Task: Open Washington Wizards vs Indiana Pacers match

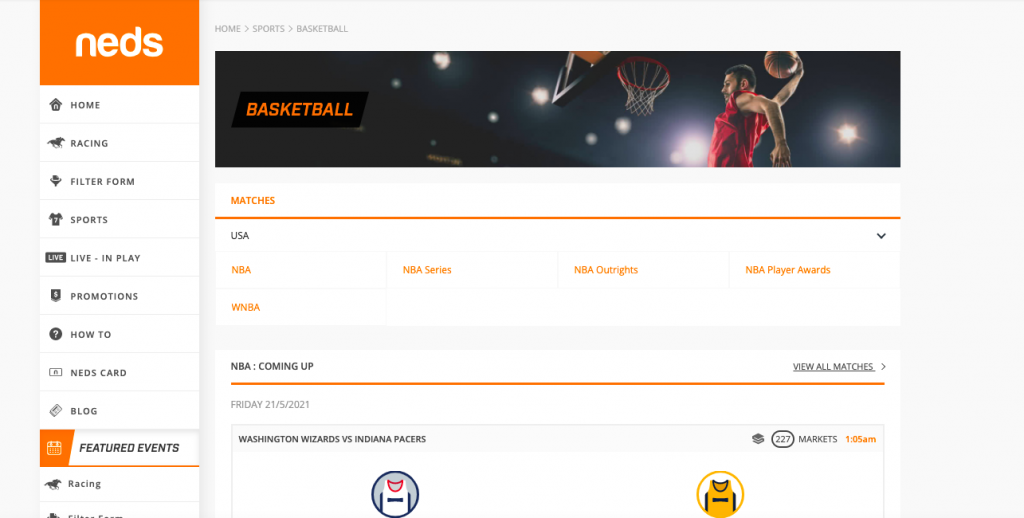Action: tap(332, 439)
